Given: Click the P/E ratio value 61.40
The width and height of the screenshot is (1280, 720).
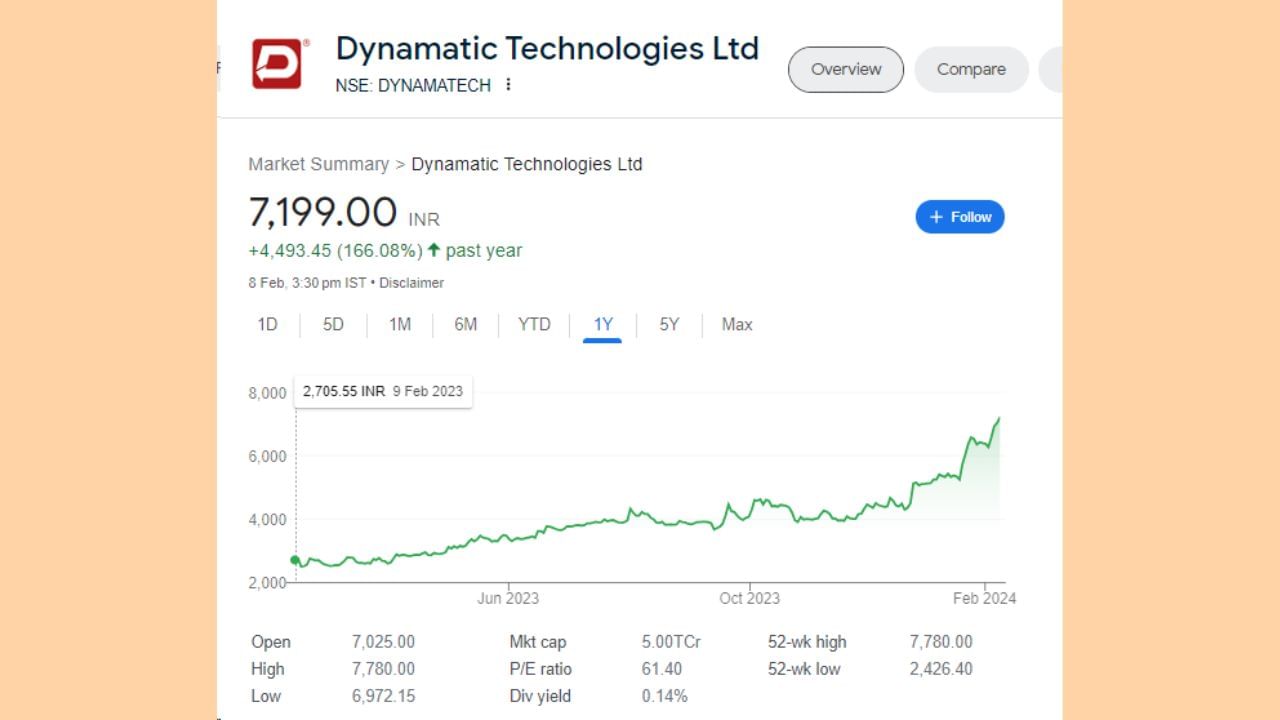Looking at the screenshot, I should (x=662, y=669).
